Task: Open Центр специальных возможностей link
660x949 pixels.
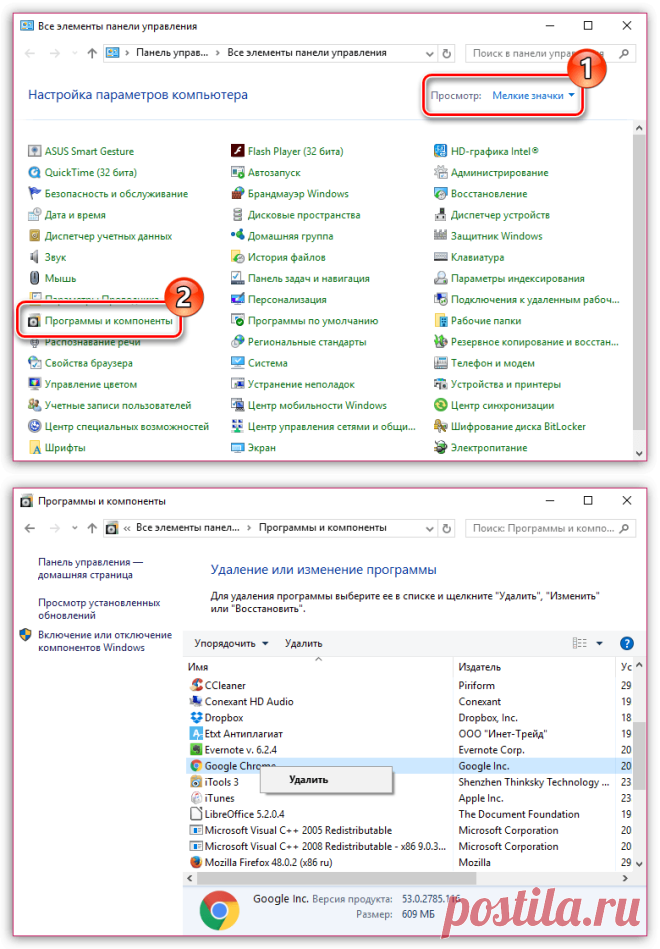Action: (x=127, y=427)
